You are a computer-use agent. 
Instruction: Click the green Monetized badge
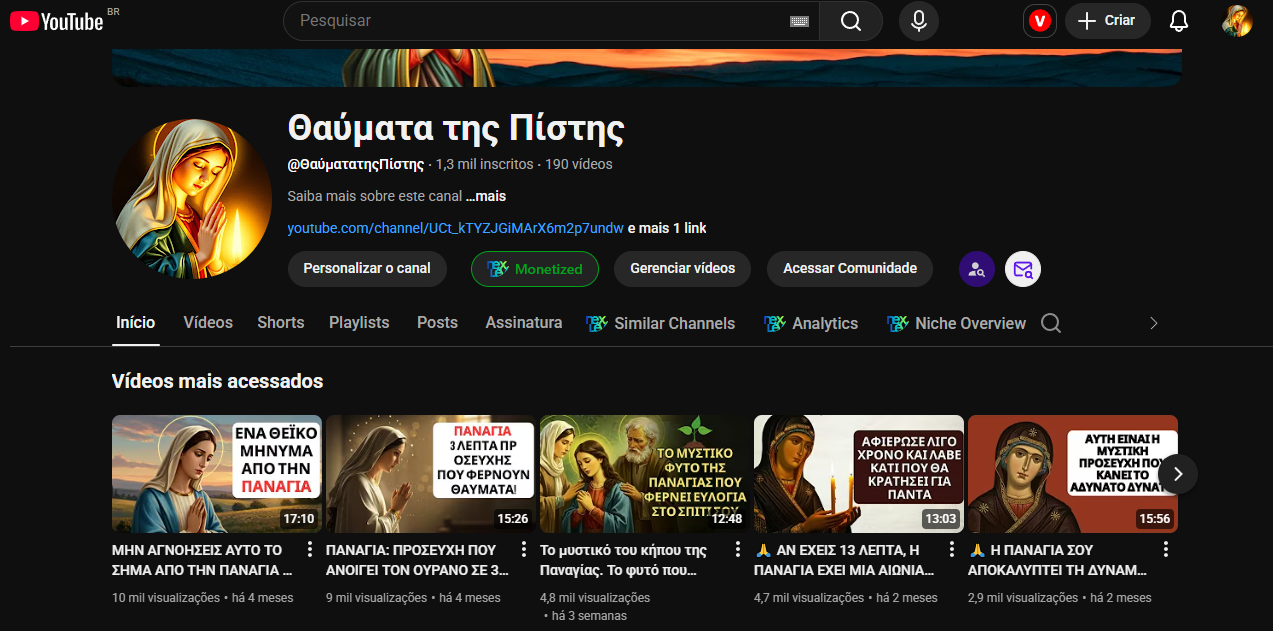[535, 269]
